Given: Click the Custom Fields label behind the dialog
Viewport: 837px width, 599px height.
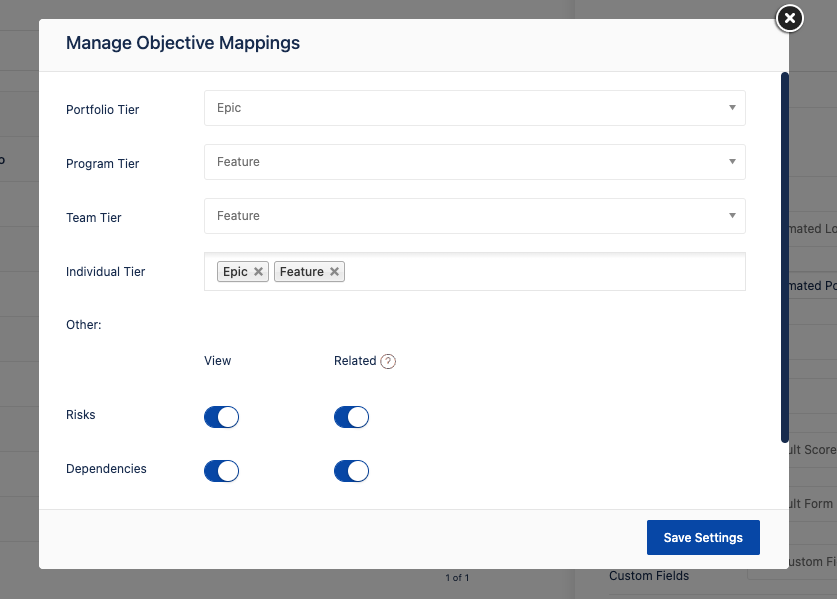Looking at the screenshot, I should pyautogui.click(x=649, y=576).
